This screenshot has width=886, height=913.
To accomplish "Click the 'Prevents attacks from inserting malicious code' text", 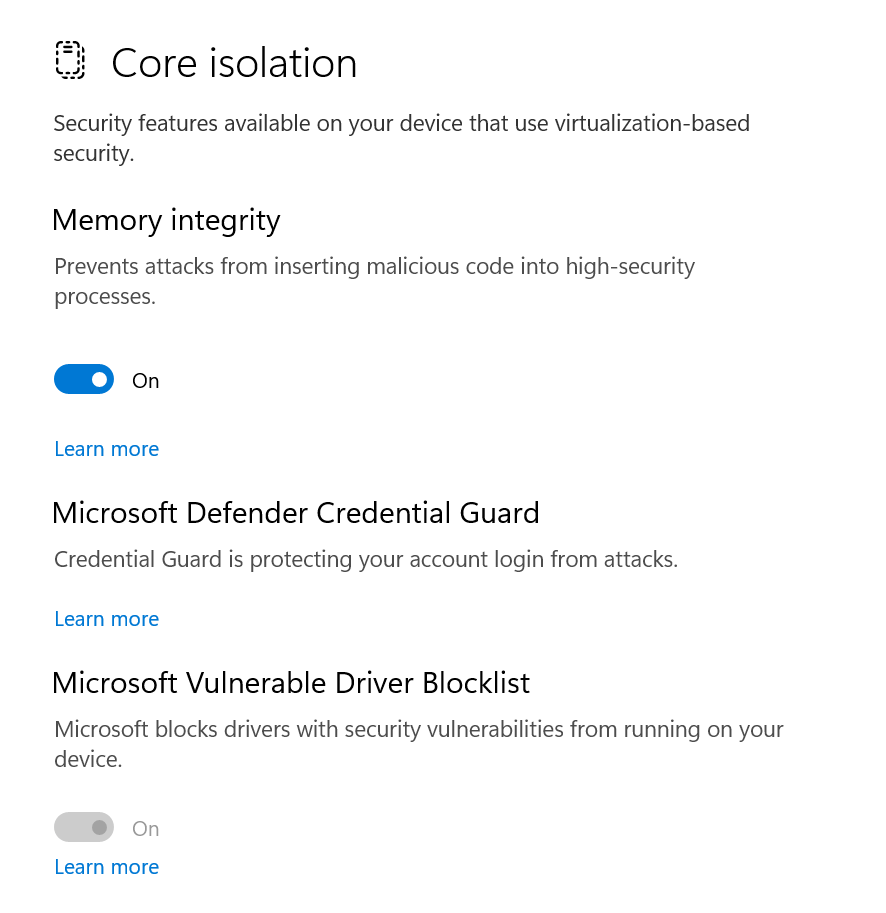I will (x=374, y=282).
